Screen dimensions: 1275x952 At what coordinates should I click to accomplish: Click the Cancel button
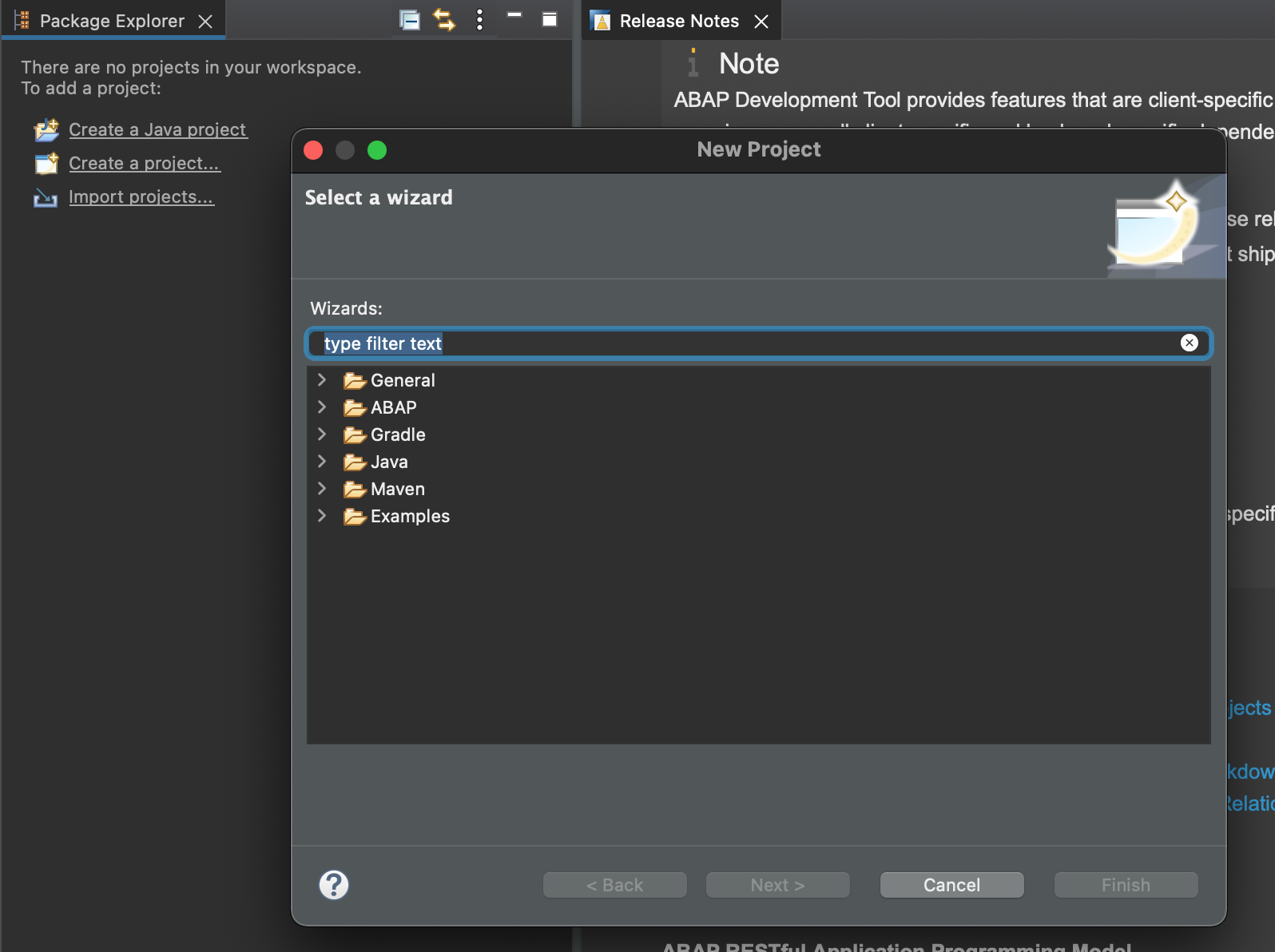[x=951, y=885]
